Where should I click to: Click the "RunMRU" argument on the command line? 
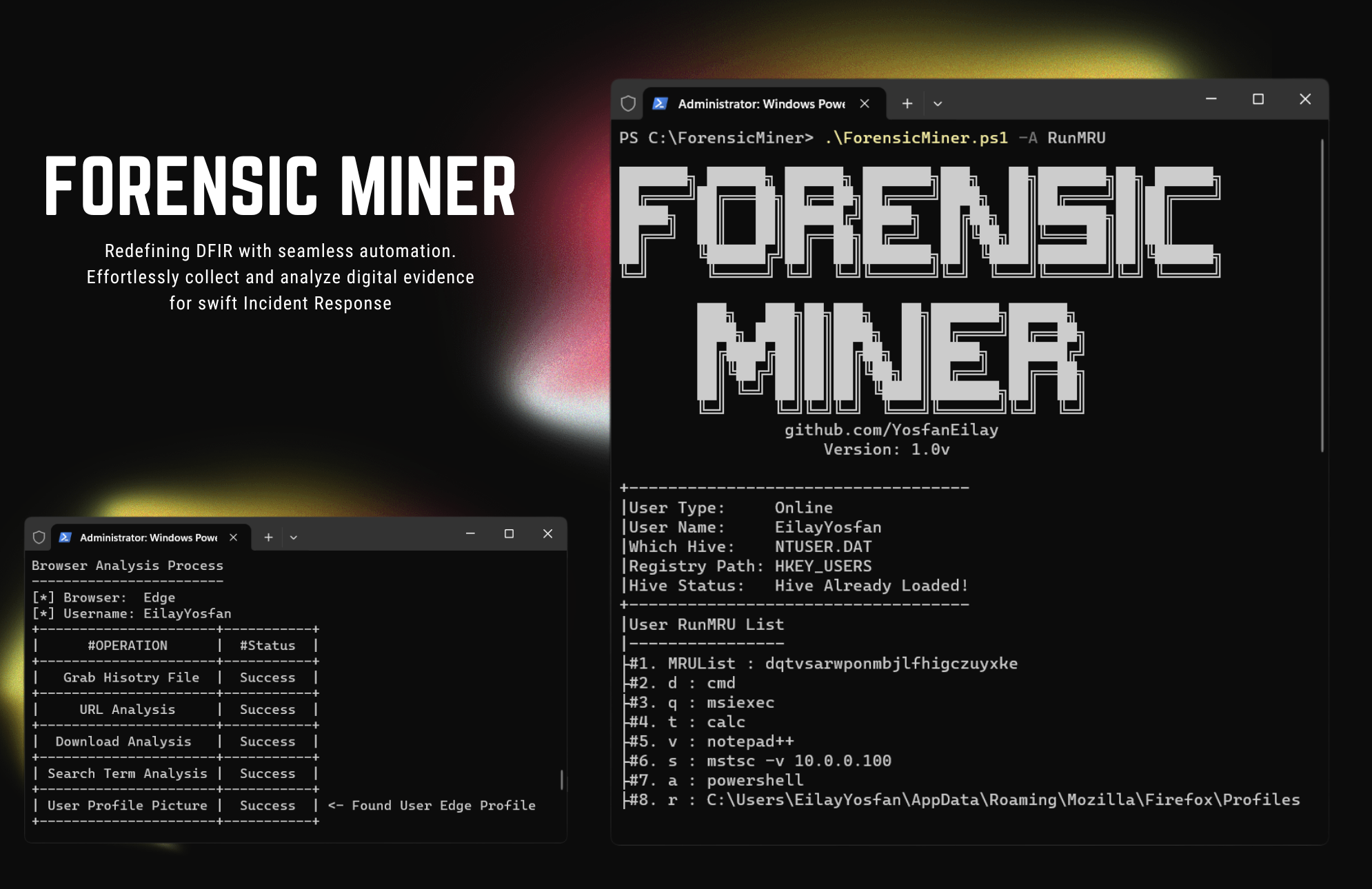click(1076, 138)
